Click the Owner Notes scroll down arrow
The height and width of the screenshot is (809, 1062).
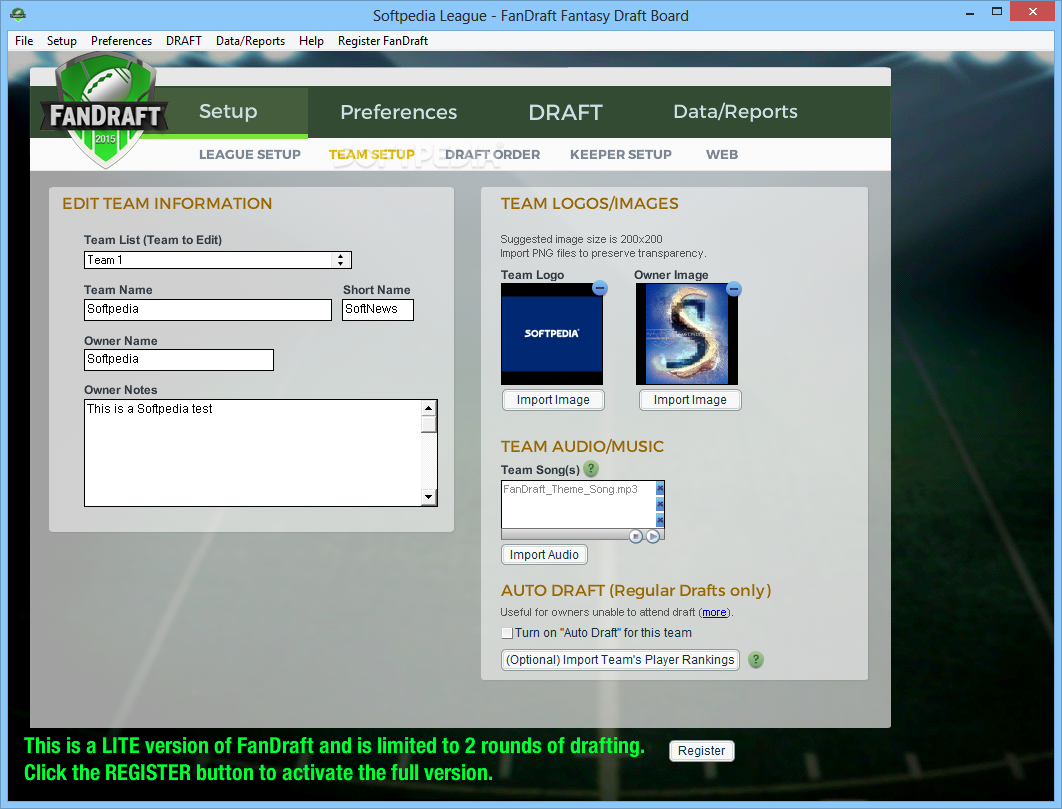tap(428, 497)
